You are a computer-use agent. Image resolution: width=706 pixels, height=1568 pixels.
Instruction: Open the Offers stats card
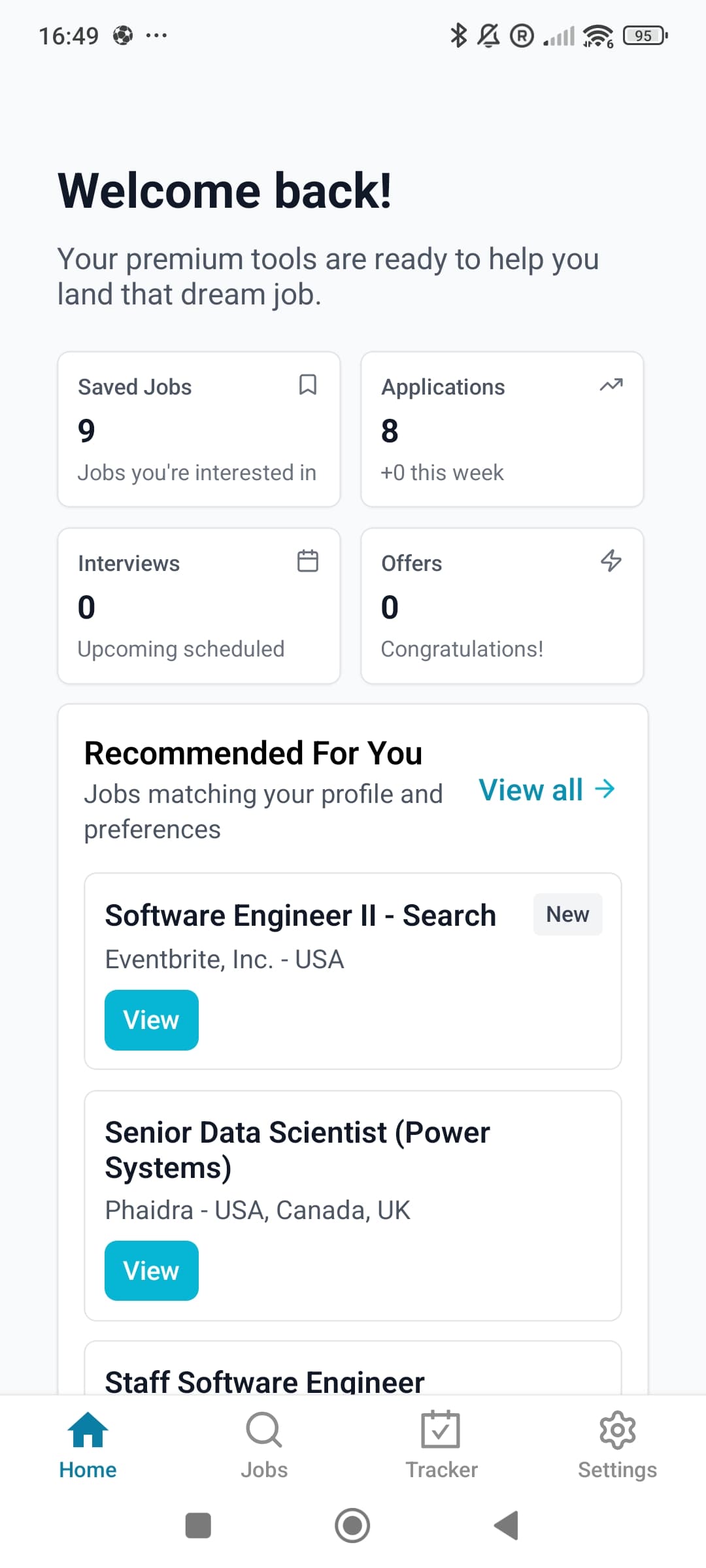tap(502, 606)
